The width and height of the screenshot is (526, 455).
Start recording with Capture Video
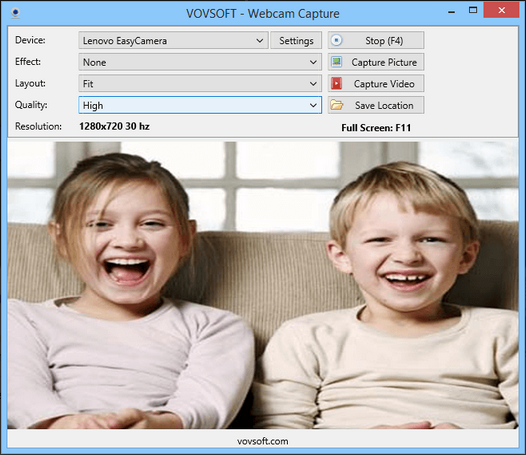click(x=376, y=84)
